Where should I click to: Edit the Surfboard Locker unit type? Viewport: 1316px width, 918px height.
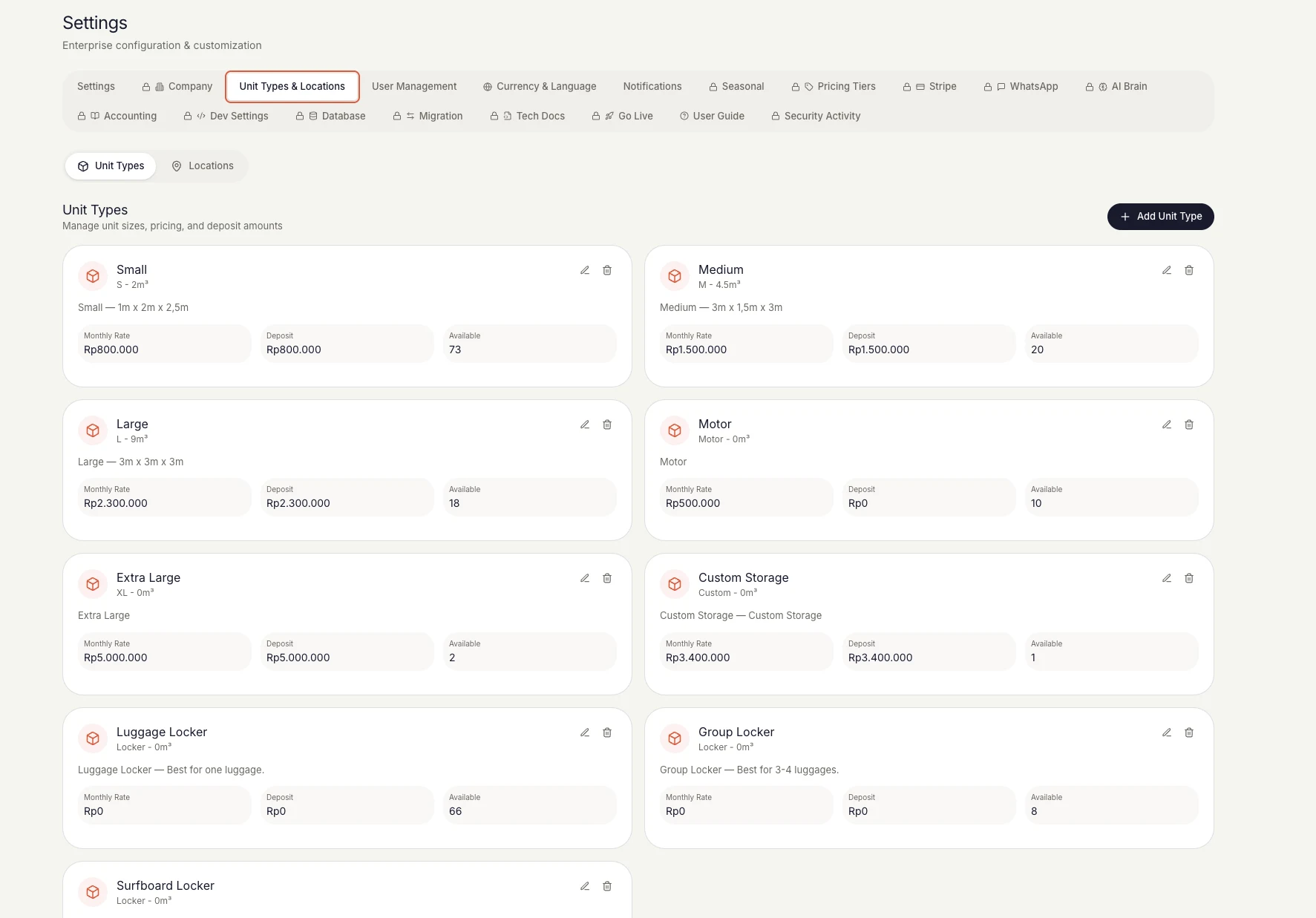pos(585,886)
